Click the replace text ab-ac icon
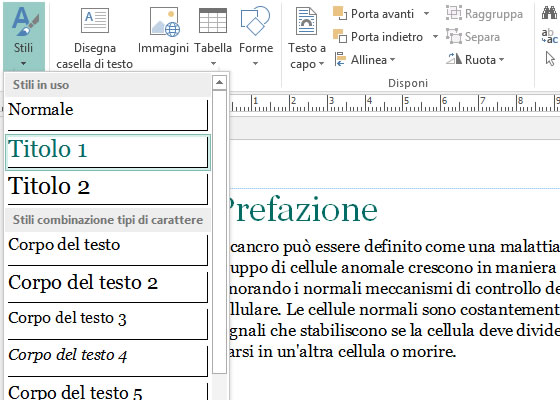The image size is (560, 400). click(x=549, y=36)
